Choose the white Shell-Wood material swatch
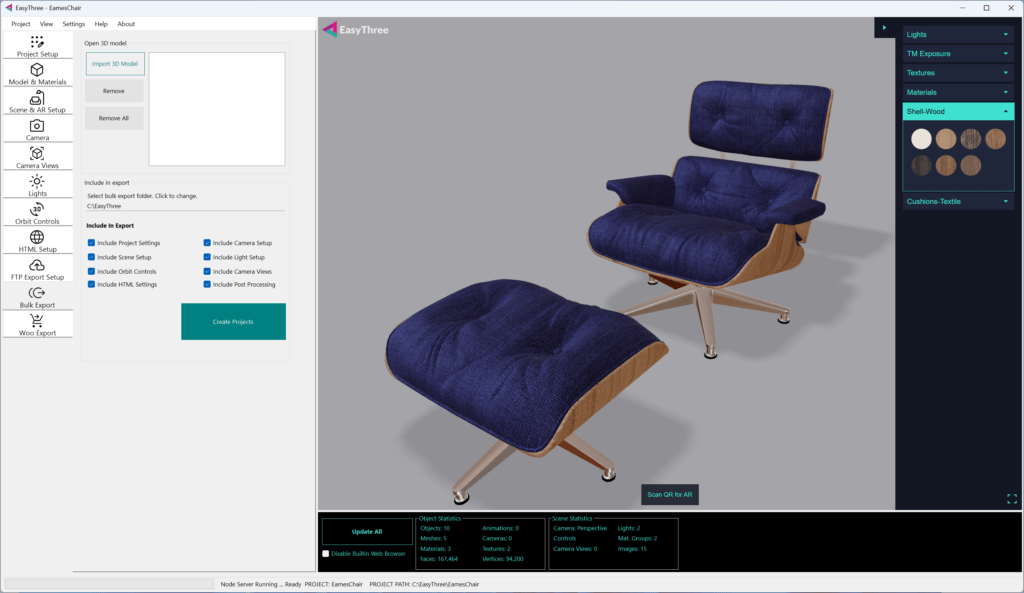 tap(920, 139)
